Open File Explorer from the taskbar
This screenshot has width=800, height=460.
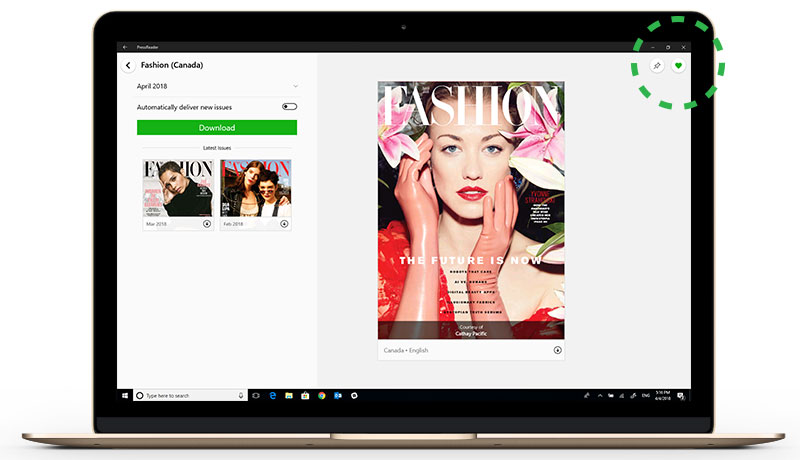pos(289,396)
